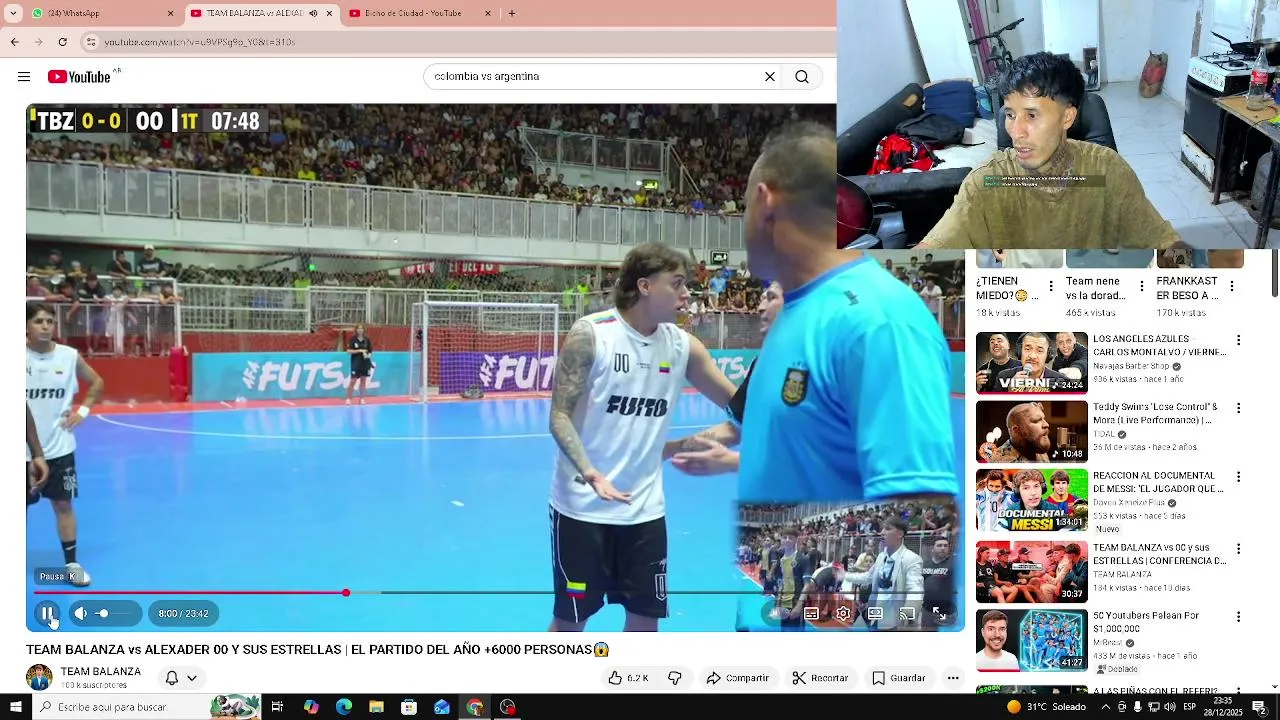This screenshot has width=1280, height=720.
Task: Open Task View on the taskbar
Action: 277,707
